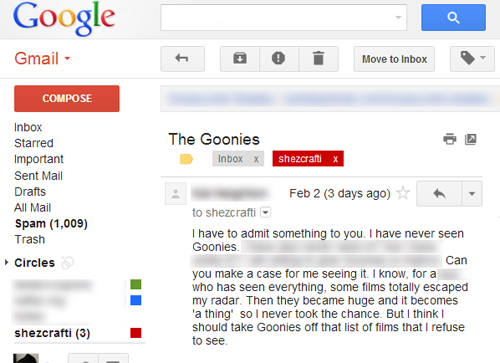Delete the email with the trash can icon

click(318, 59)
